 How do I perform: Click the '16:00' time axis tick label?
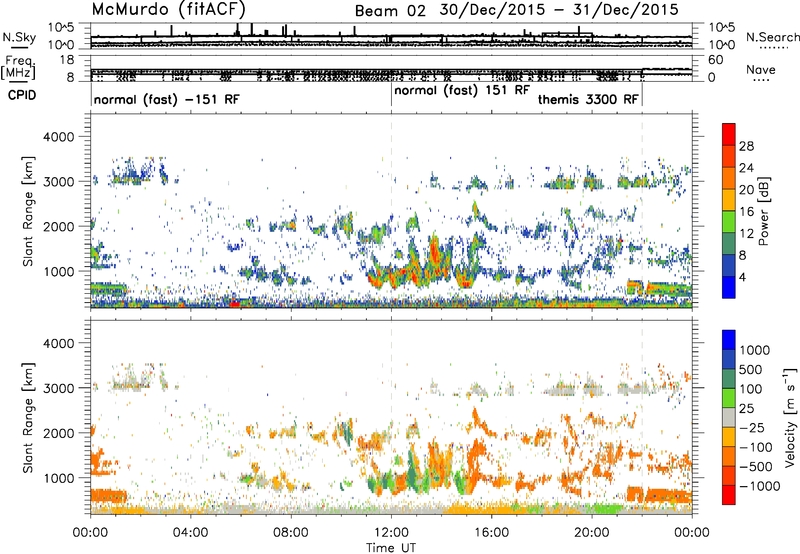pyautogui.click(x=491, y=533)
